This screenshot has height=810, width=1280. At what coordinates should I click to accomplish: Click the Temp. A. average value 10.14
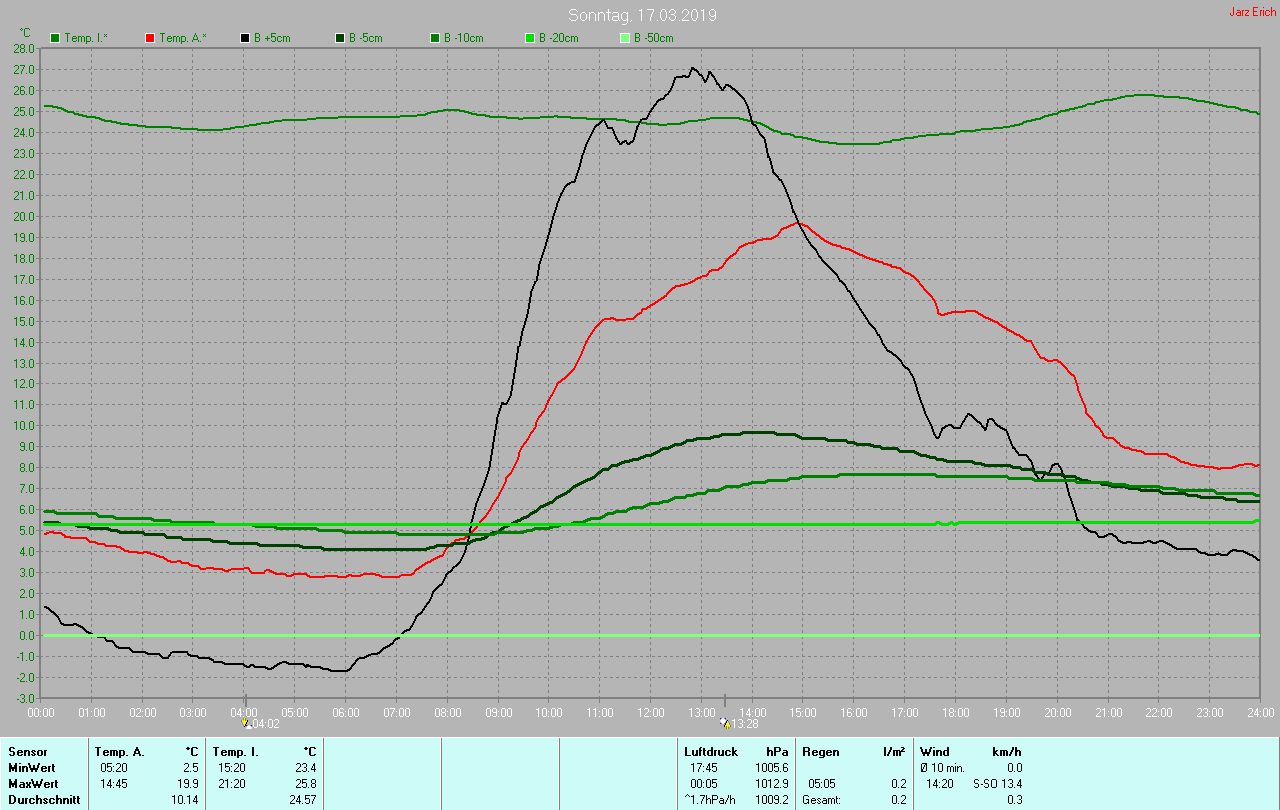[x=185, y=799]
